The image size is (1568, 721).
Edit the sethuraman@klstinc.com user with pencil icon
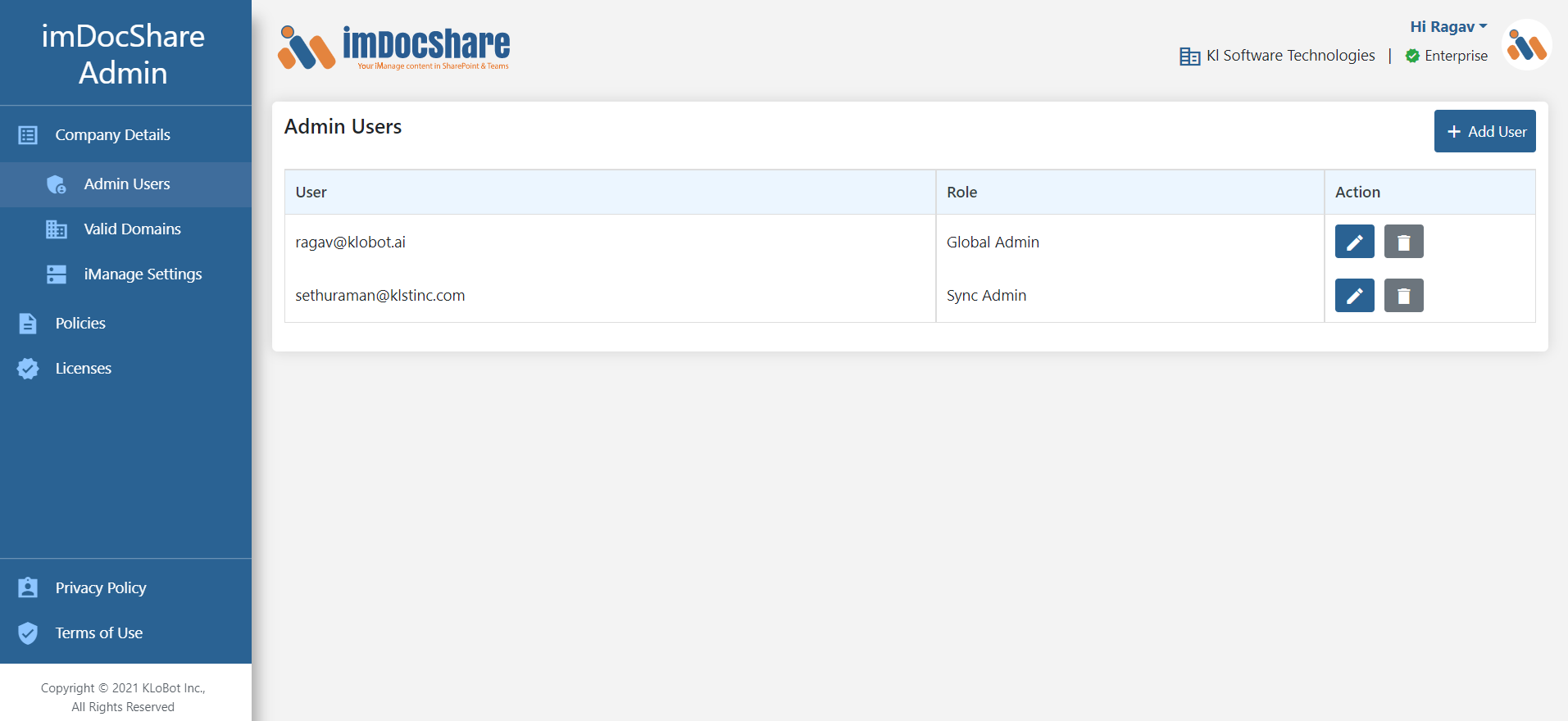(1354, 295)
